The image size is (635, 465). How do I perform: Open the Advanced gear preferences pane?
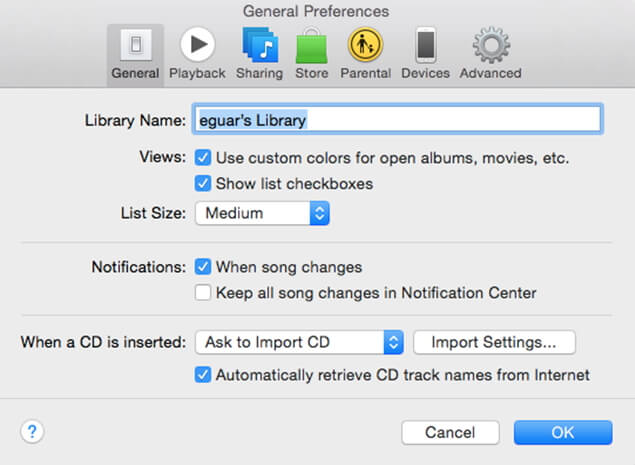tap(490, 53)
